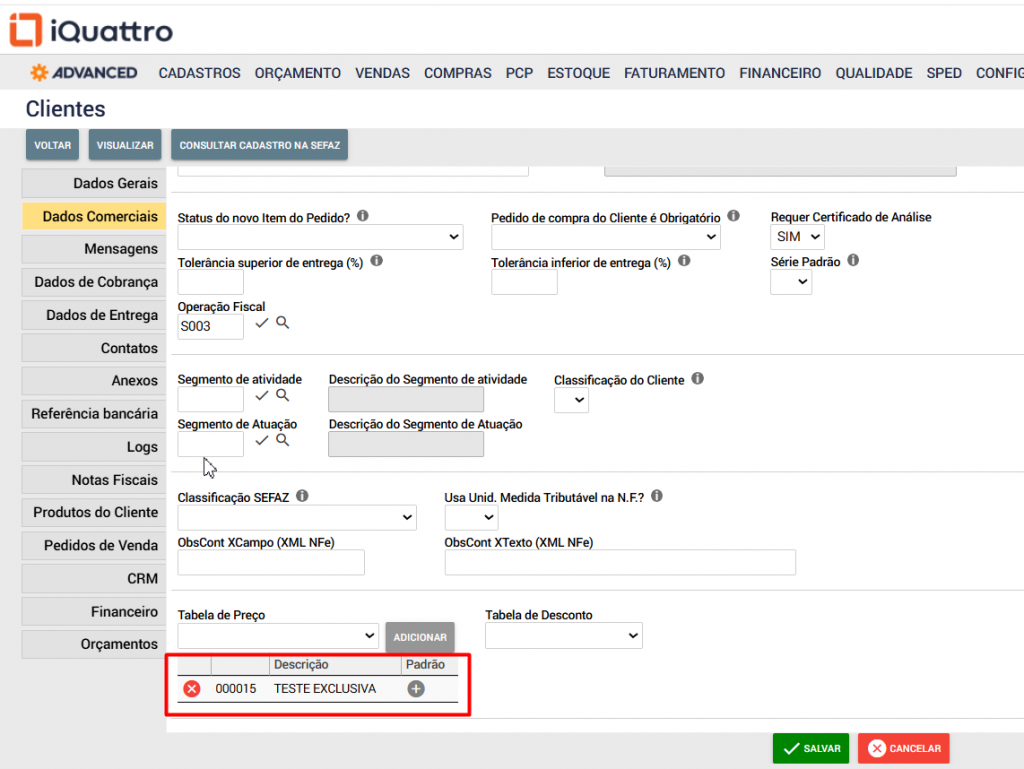
Task: Open Pedido de compra do Cliente é Obrigatório dropdown
Action: point(605,237)
